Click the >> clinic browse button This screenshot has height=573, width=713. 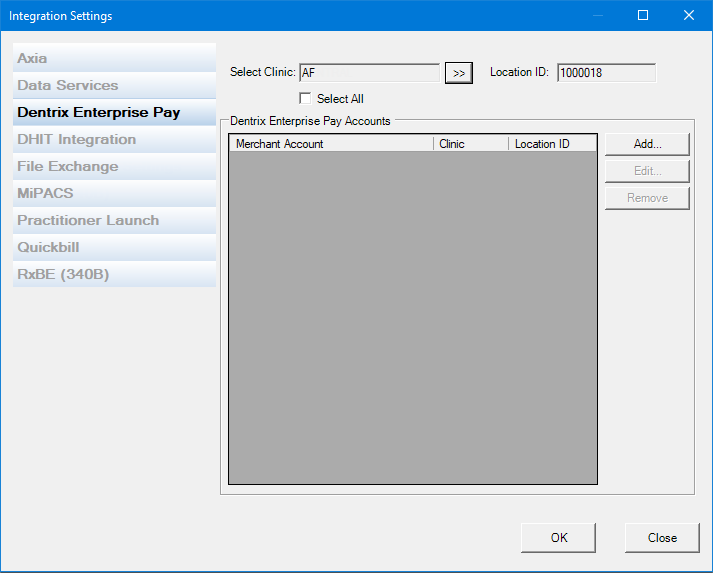click(x=458, y=73)
